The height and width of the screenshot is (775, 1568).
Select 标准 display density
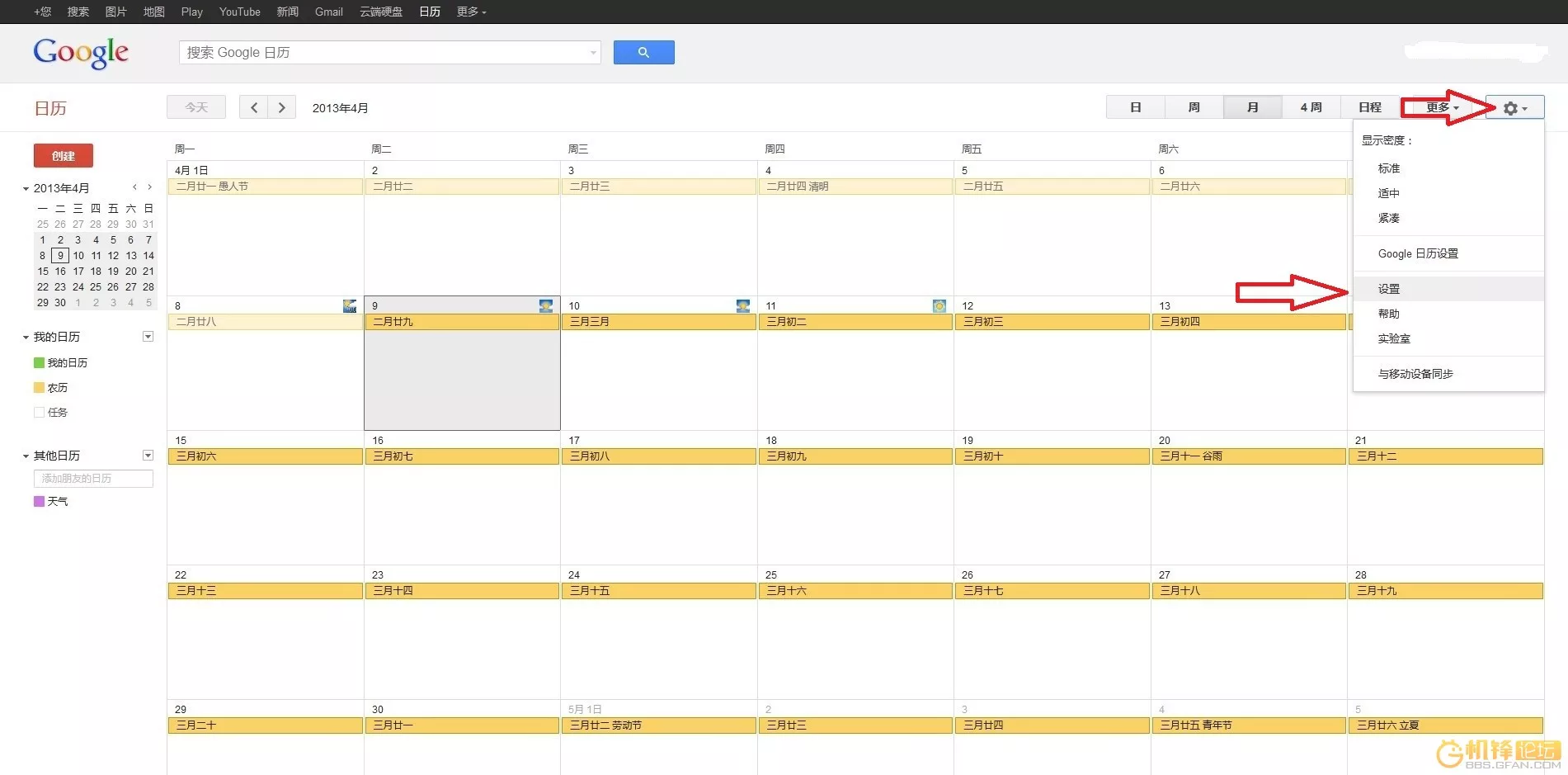[x=1448, y=168]
